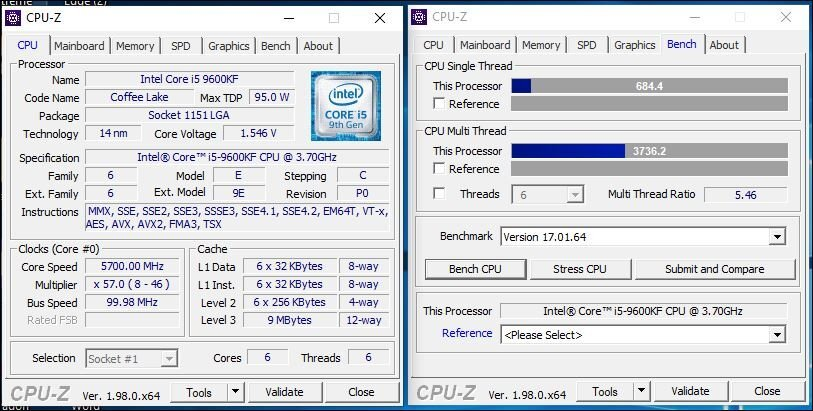This screenshot has height=411, width=813.
Task: Enable Reference checkbox under CPU Multi Thread
Action: tap(439, 168)
